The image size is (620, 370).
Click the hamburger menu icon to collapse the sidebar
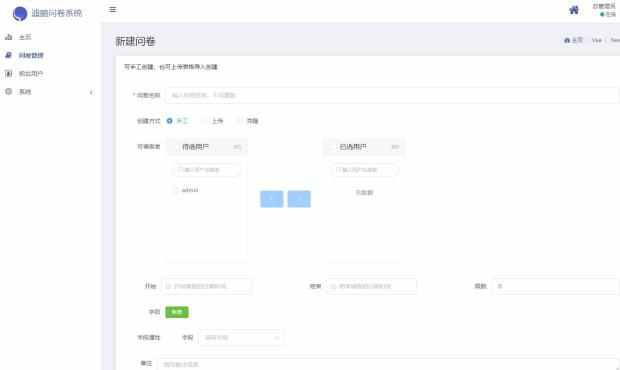(x=113, y=9)
